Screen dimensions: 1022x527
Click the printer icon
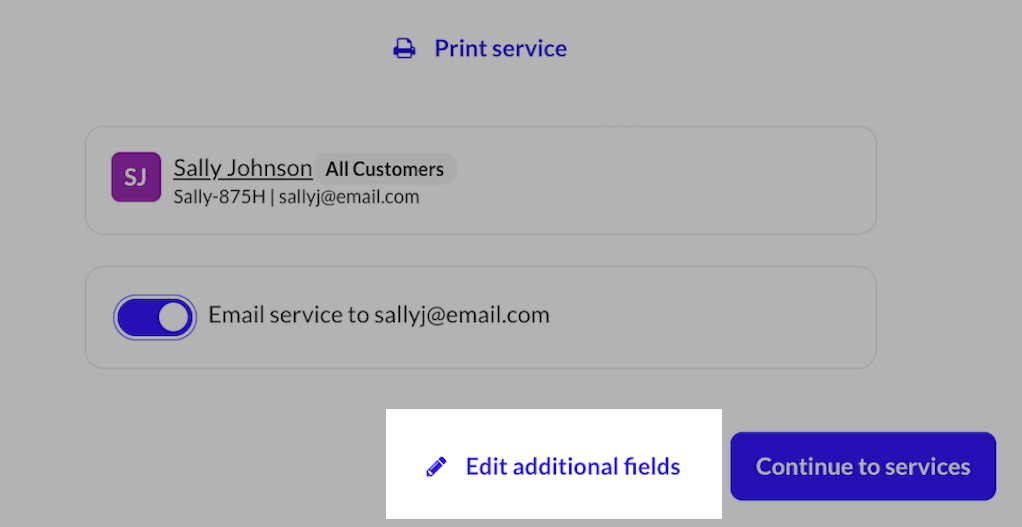[x=404, y=49]
